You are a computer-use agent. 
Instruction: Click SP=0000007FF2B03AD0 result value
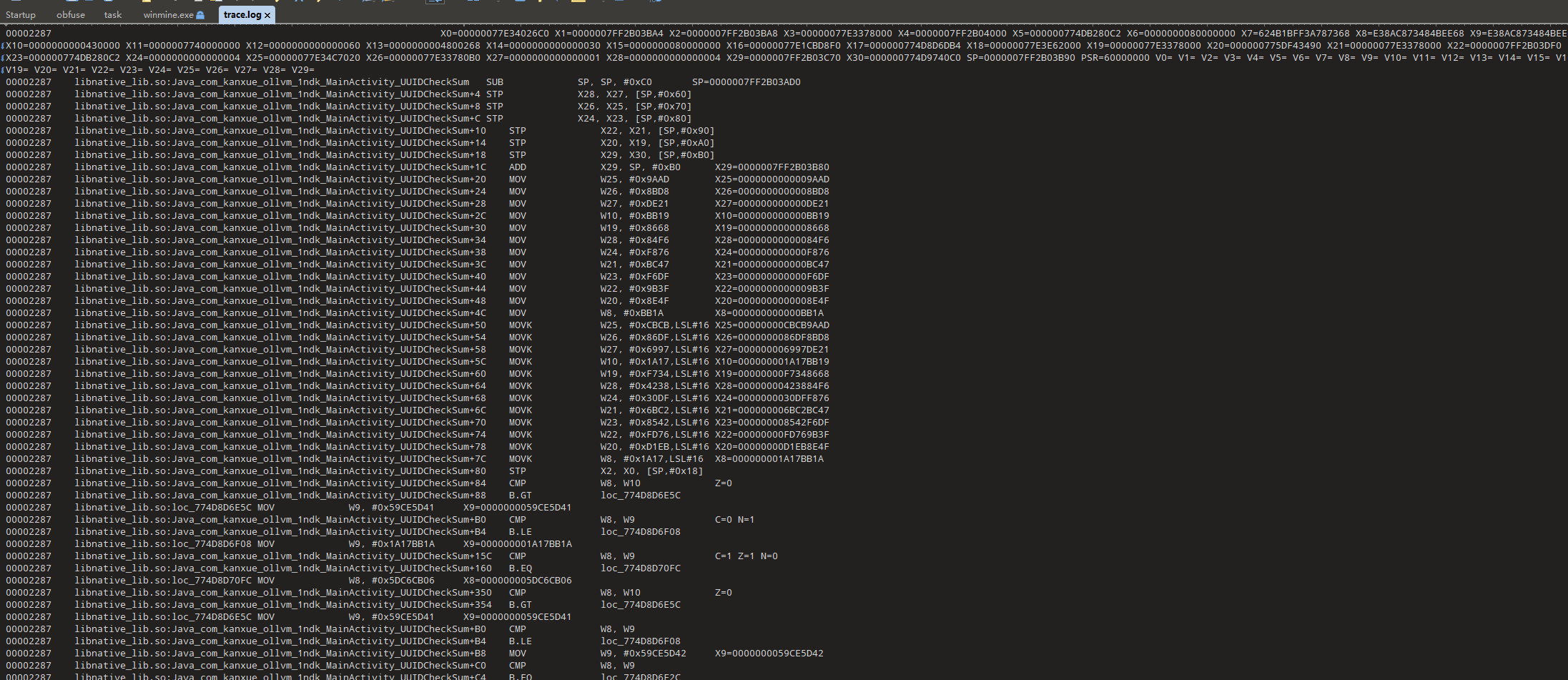pyautogui.click(x=746, y=82)
